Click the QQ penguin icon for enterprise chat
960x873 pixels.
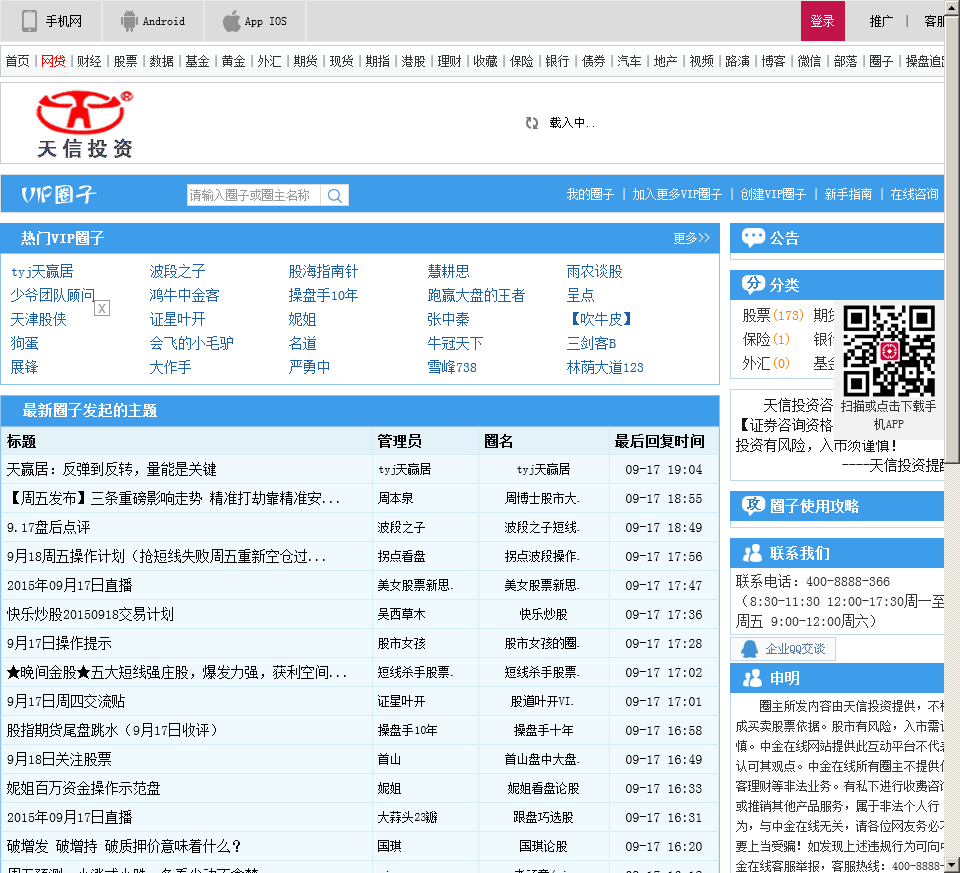point(749,649)
